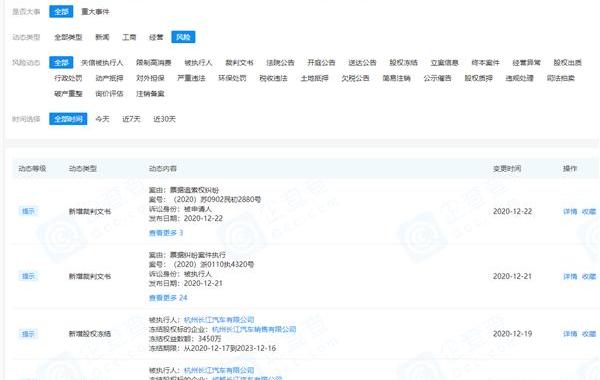Screen dimensions: 600x380
Task: Switch dynamic type to 经营
Action: point(156,37)
